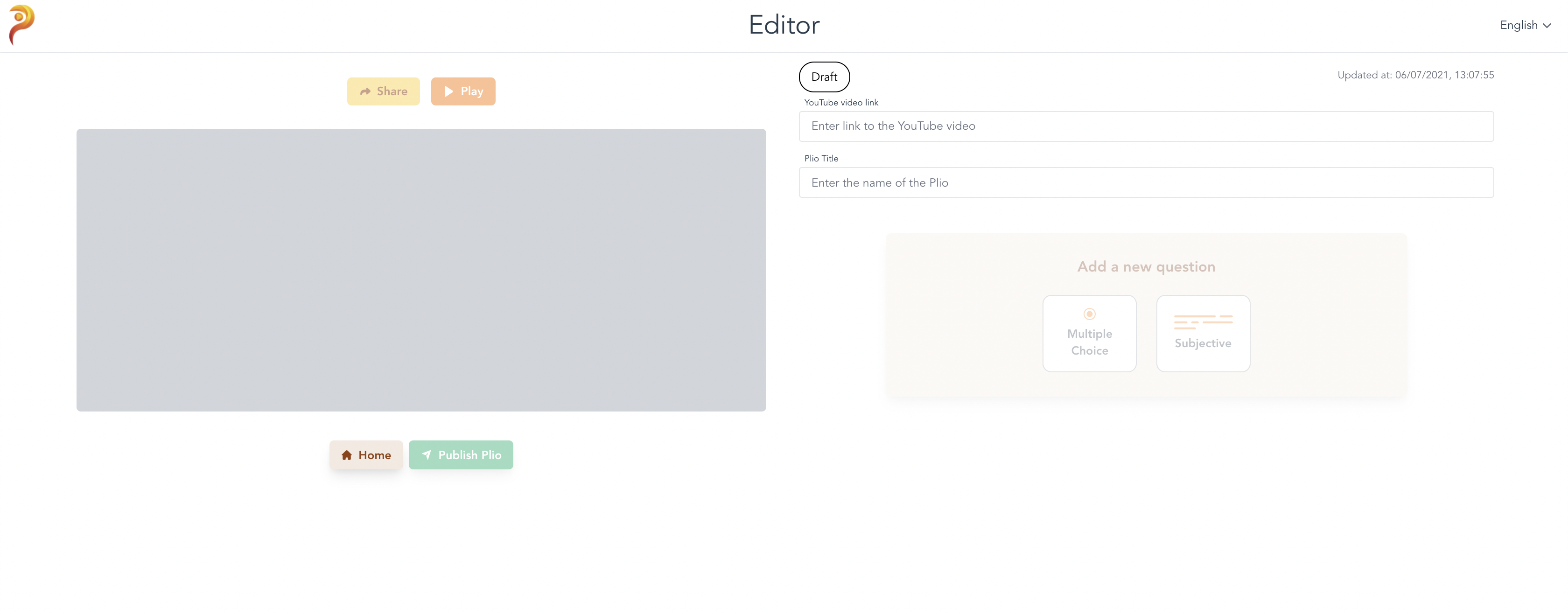Click the Subjective text-lines icon
The width and height of the screenshot is (1568, 614).
pos(1203,322)
